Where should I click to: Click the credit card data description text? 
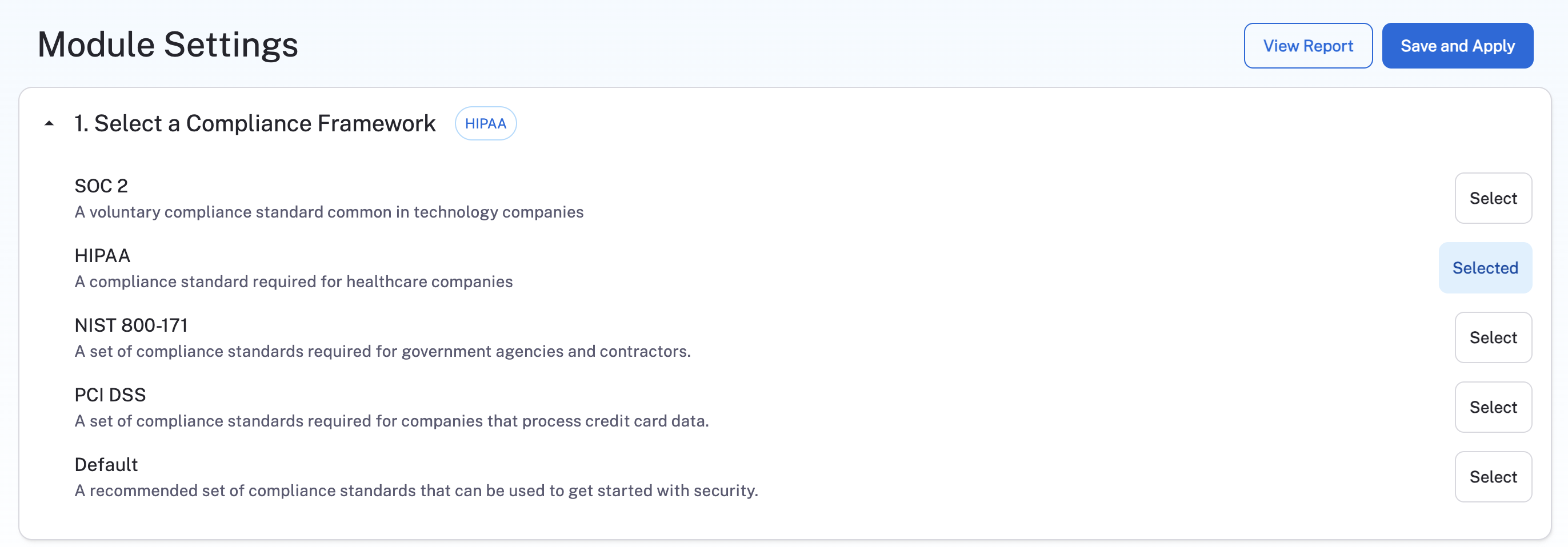point(391,421)
